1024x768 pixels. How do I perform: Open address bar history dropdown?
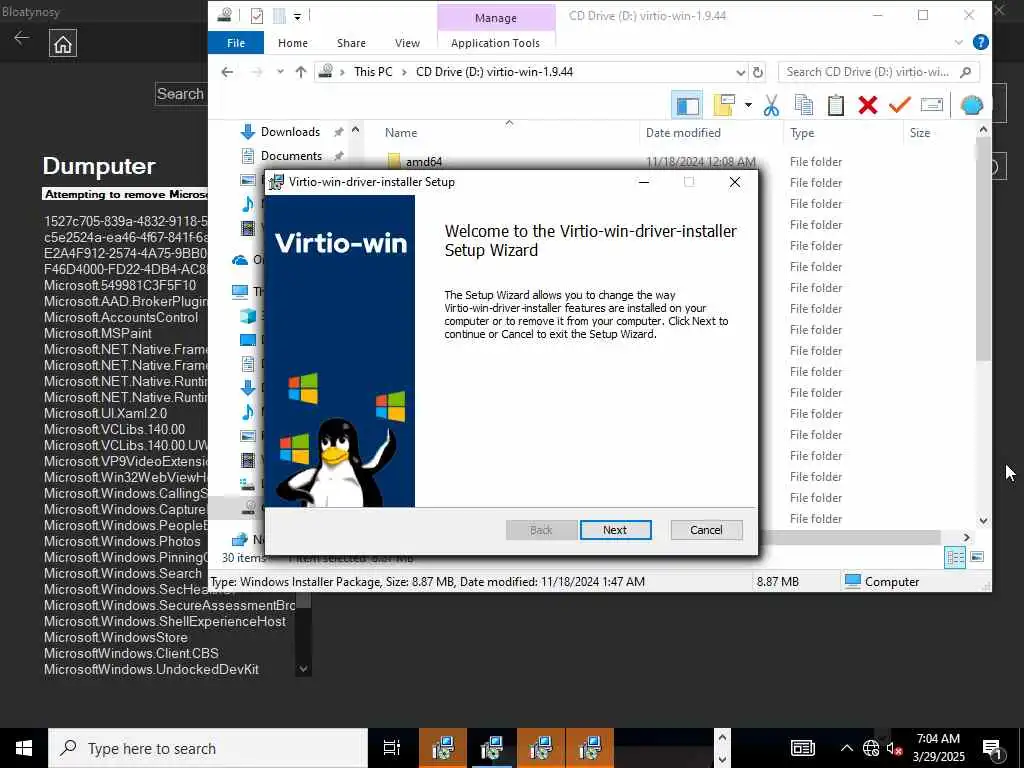740,72
